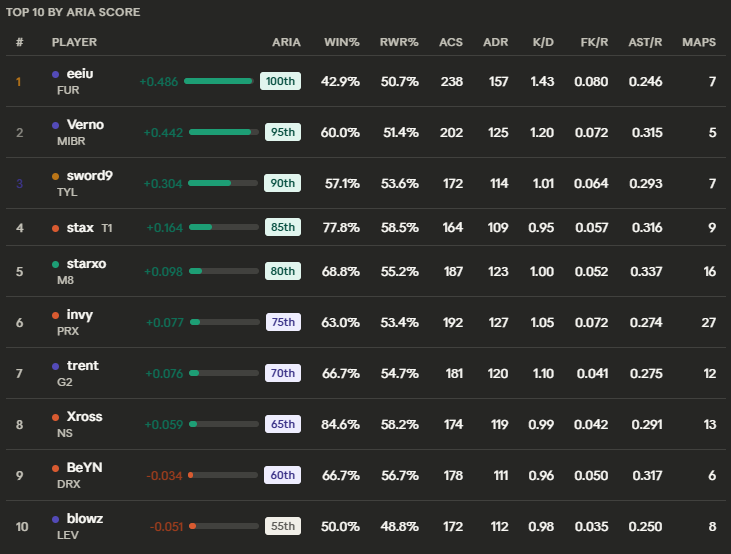Viewport: 731px width, 554px height.
Task: Click the 75th percentile badge
Action: point(283,322)
